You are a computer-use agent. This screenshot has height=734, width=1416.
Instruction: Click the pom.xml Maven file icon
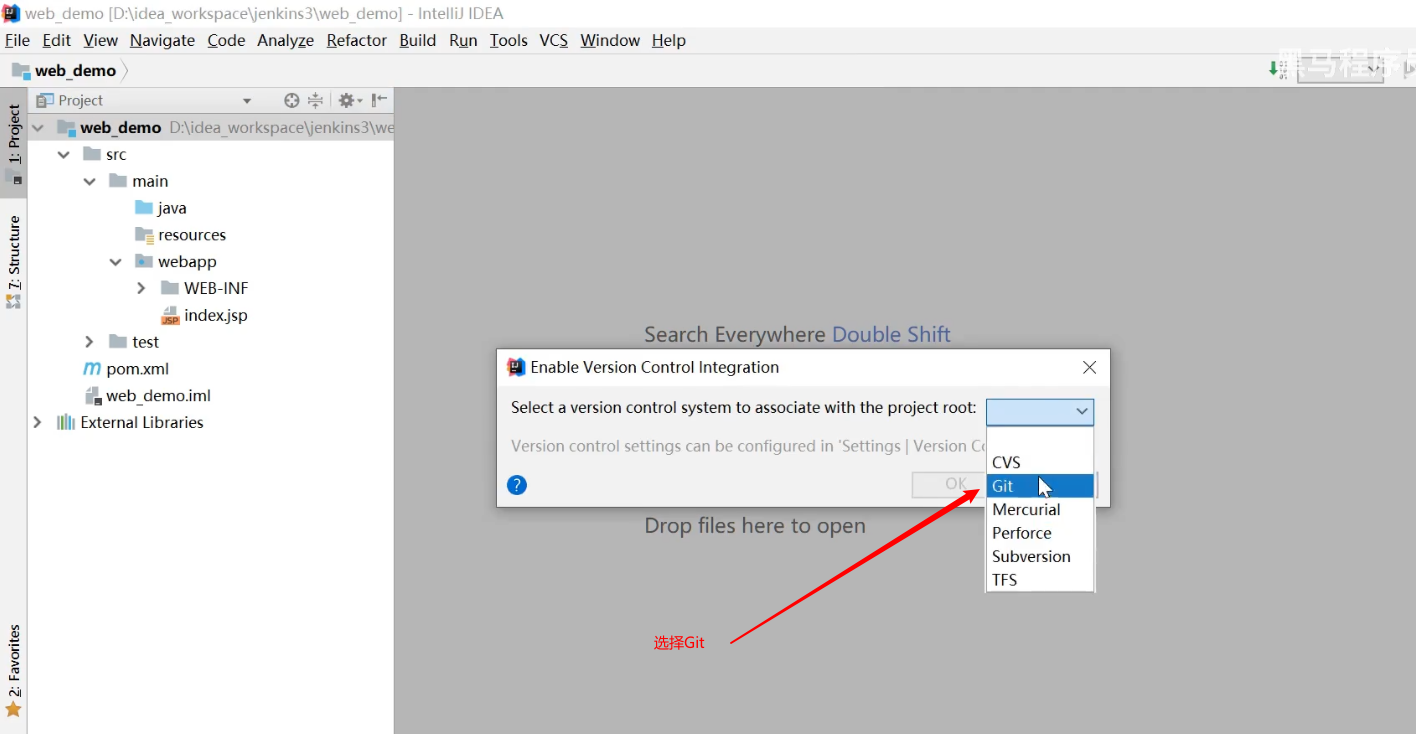pos(92,369)
